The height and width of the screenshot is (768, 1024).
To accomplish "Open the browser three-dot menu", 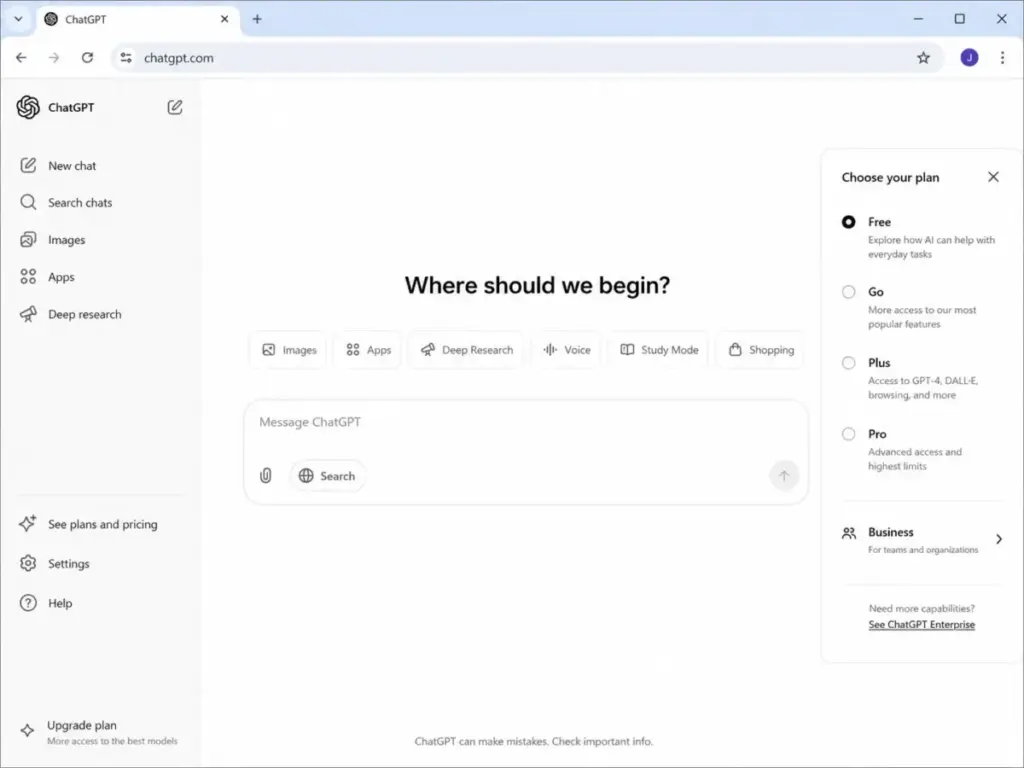I will 1002,58.
